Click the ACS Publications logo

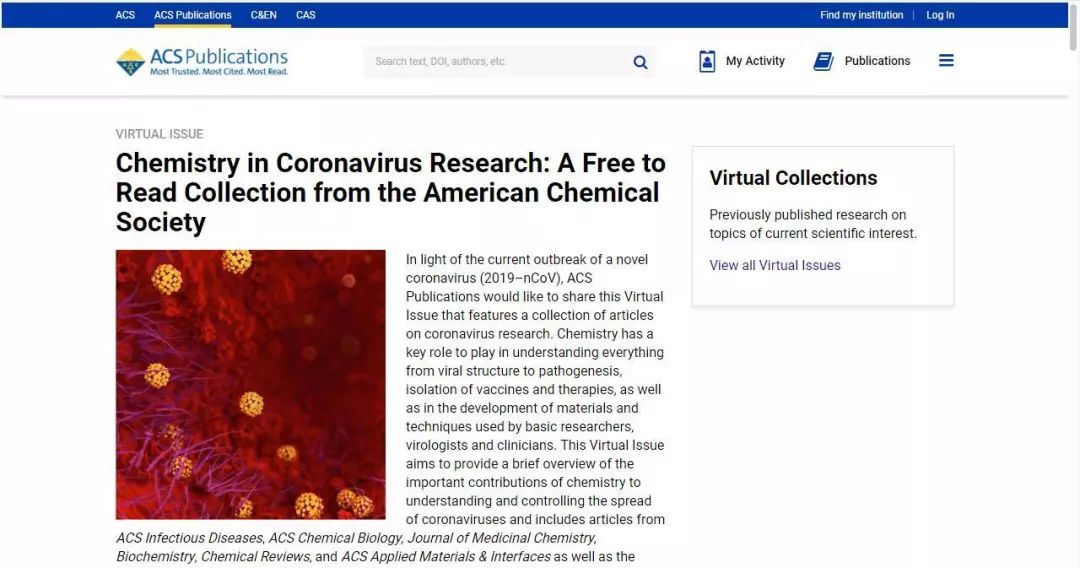click(202, 62)
